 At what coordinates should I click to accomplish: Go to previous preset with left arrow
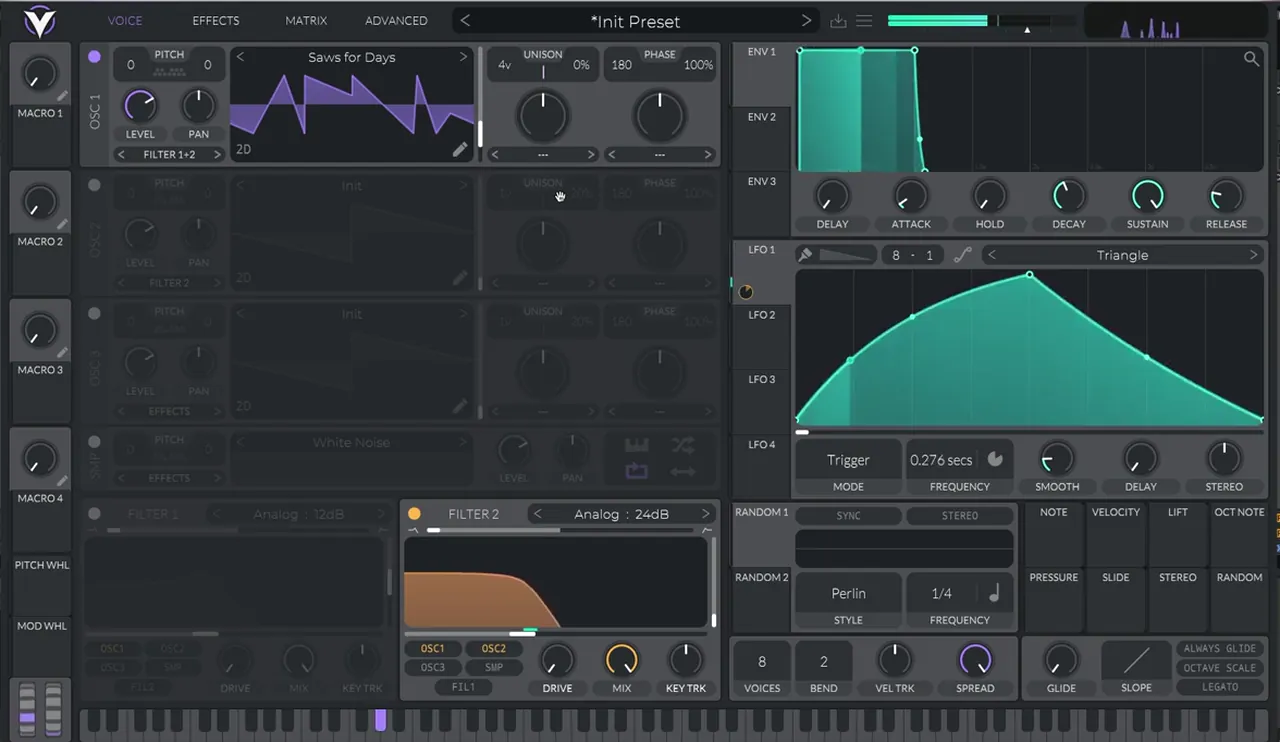(x=465, y=21)
